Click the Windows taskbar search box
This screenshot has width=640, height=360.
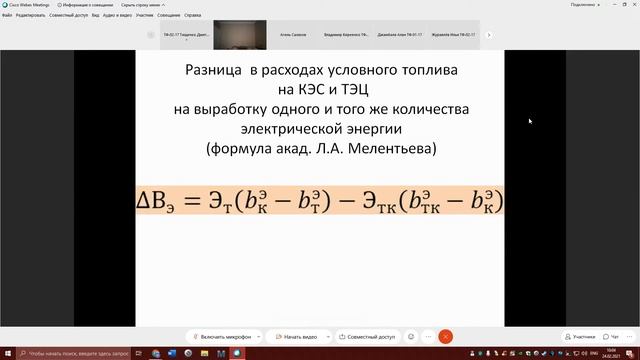pos(74,353)
